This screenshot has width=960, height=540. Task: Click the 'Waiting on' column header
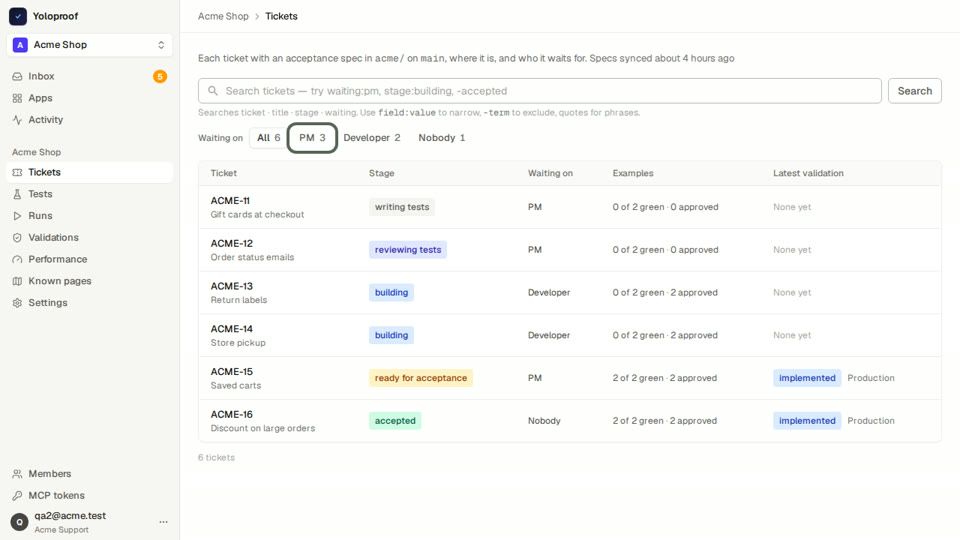coord(550,173)
